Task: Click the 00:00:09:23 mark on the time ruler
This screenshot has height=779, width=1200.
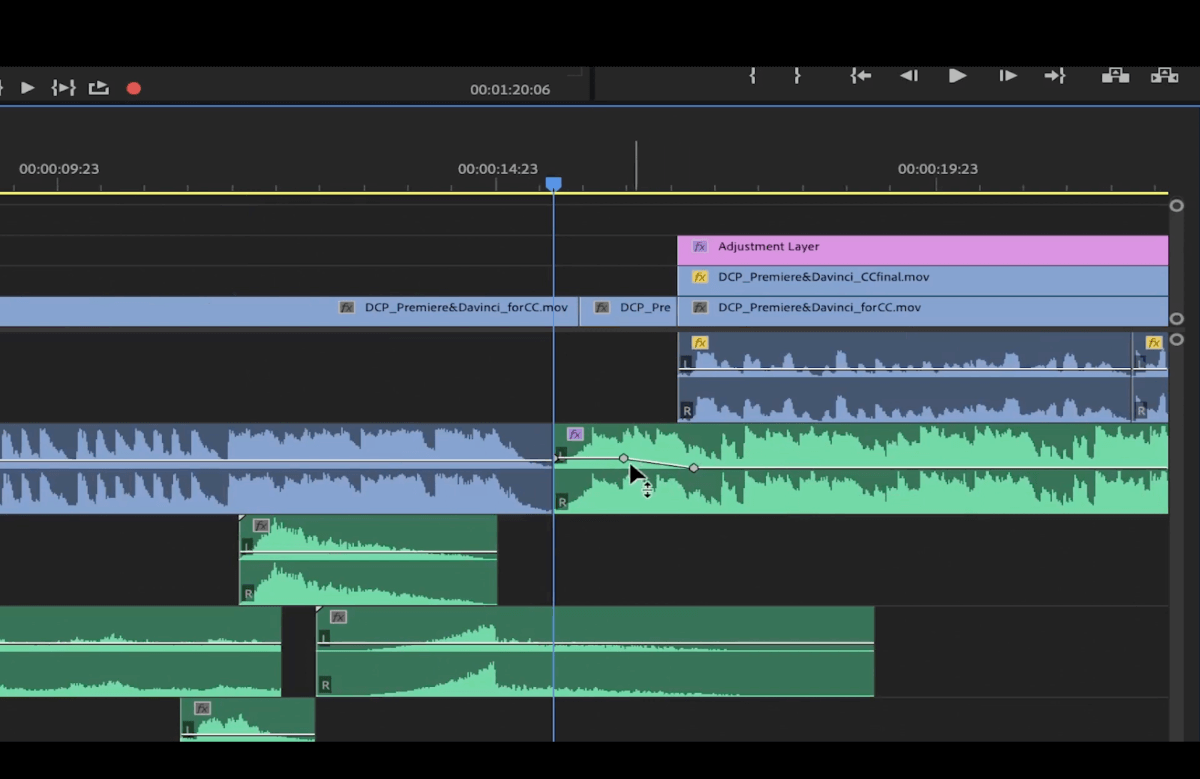Action: [59, 169]
